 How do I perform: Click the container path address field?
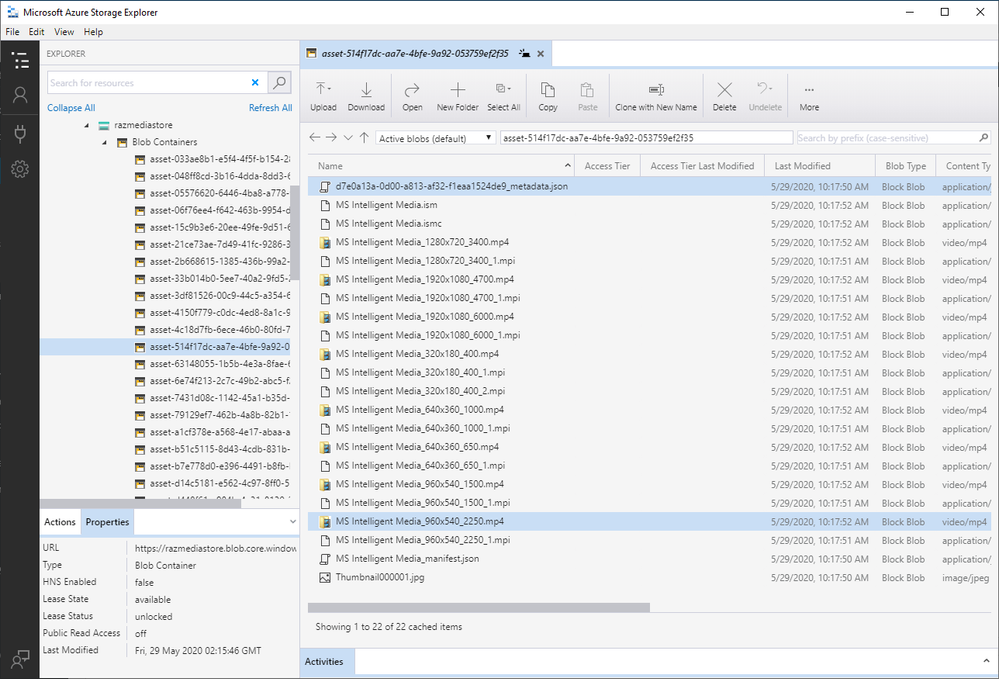tap(646, 138)
